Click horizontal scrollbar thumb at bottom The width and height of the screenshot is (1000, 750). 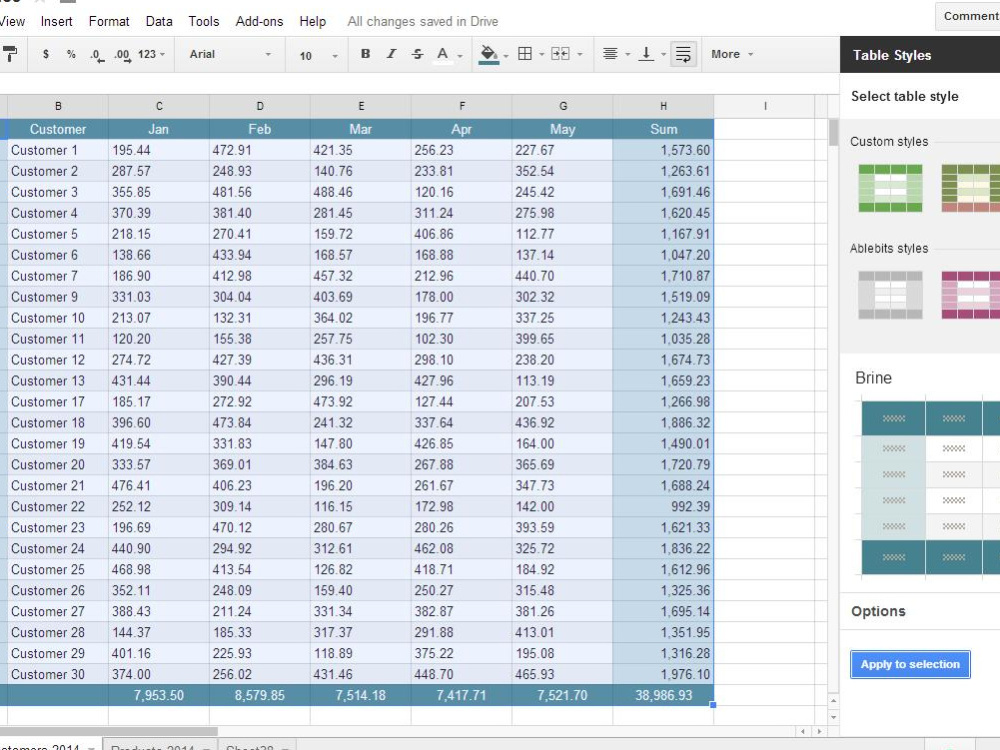tap(108, 732)
